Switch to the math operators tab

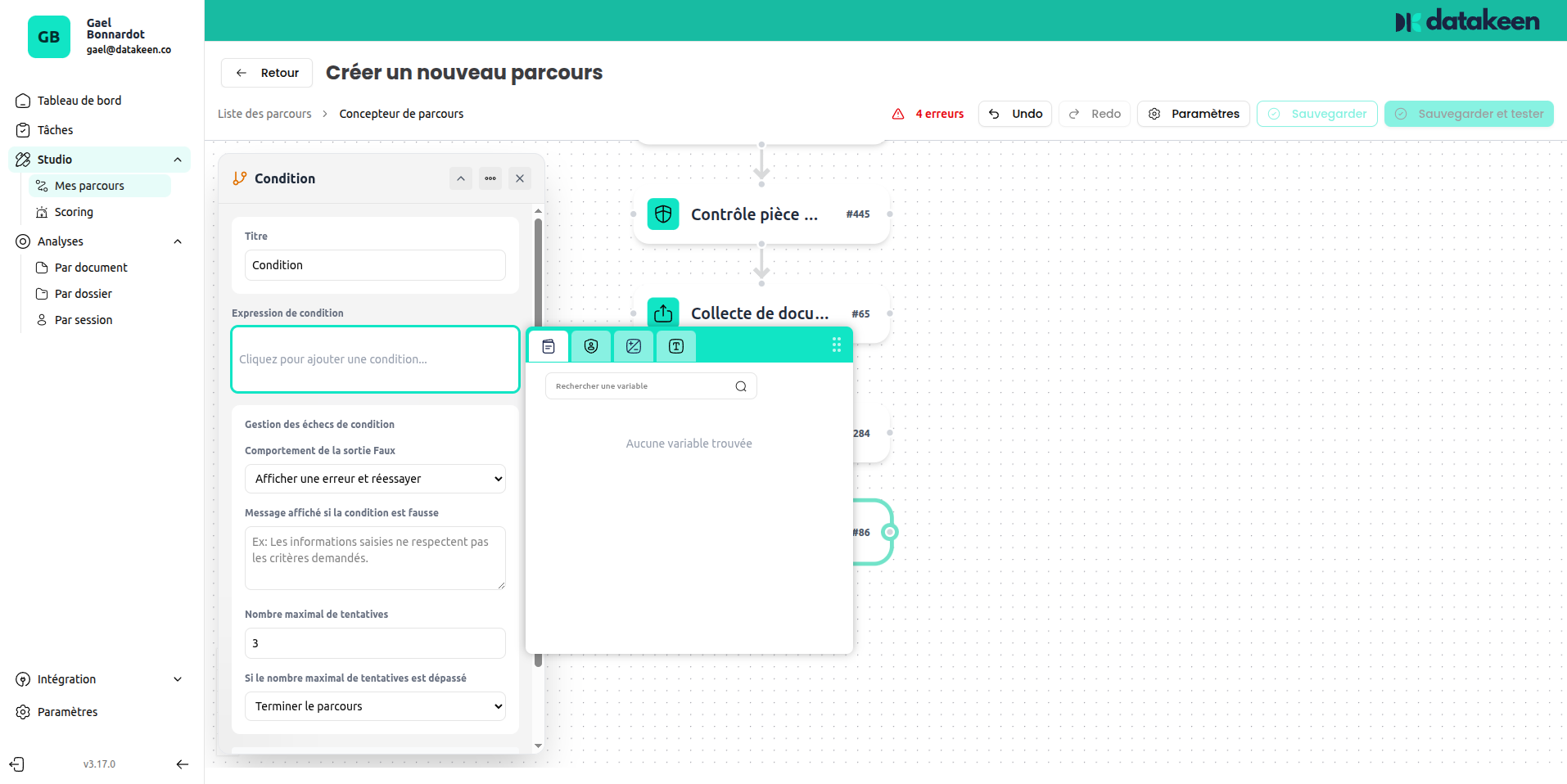point(634,346)
